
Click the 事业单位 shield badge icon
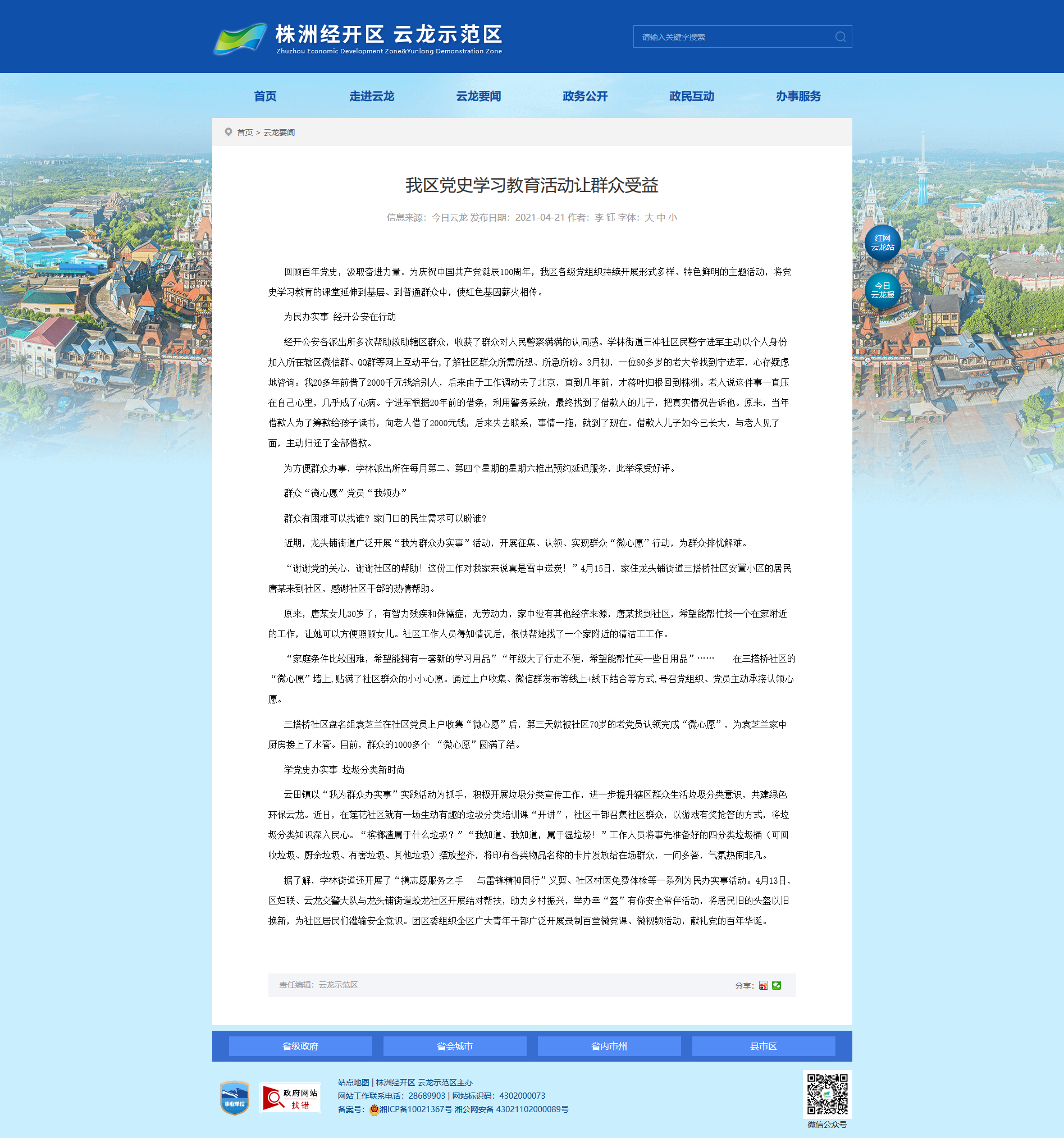[x=234, y=1098]
